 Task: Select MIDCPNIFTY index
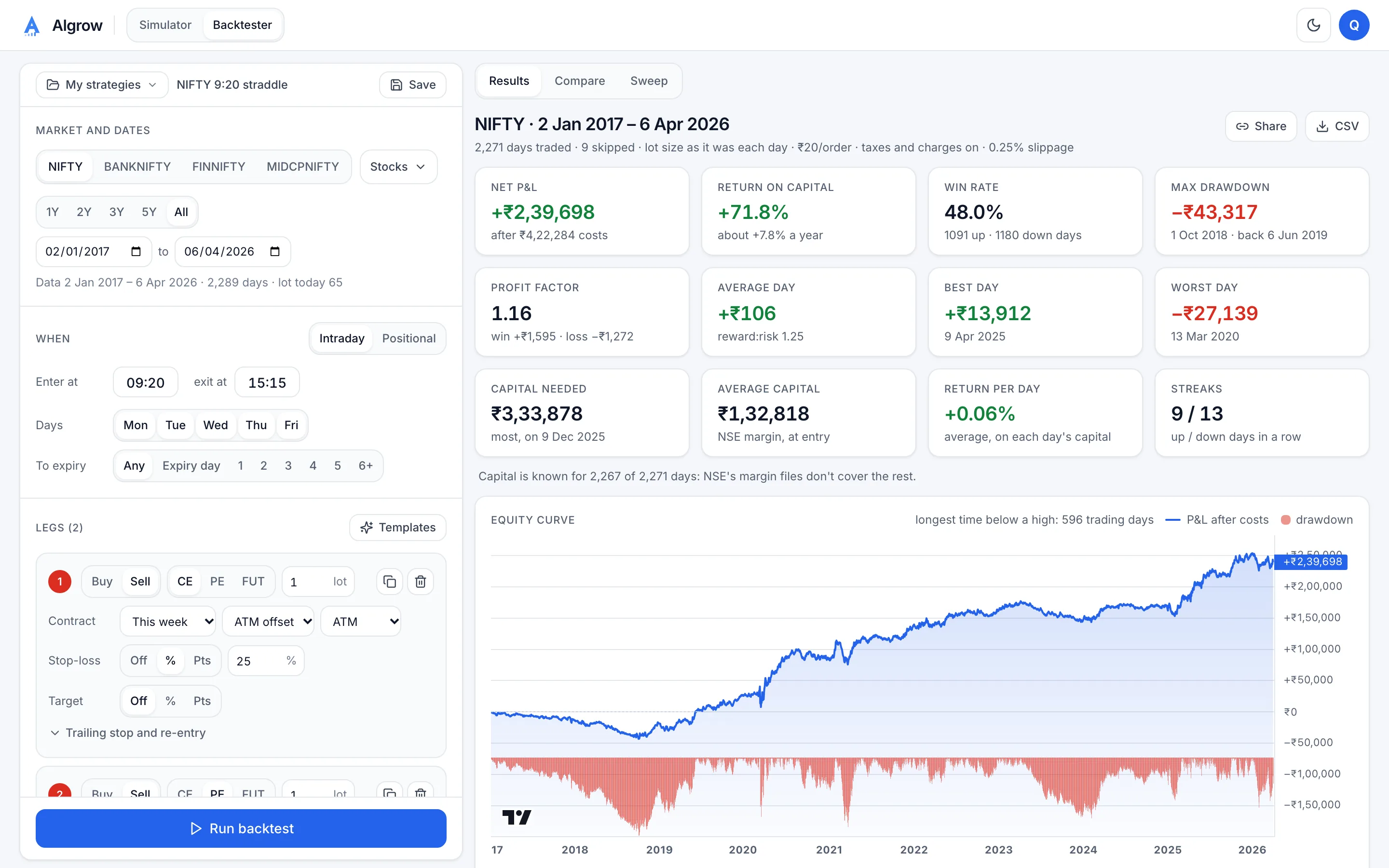coord(302,166)
